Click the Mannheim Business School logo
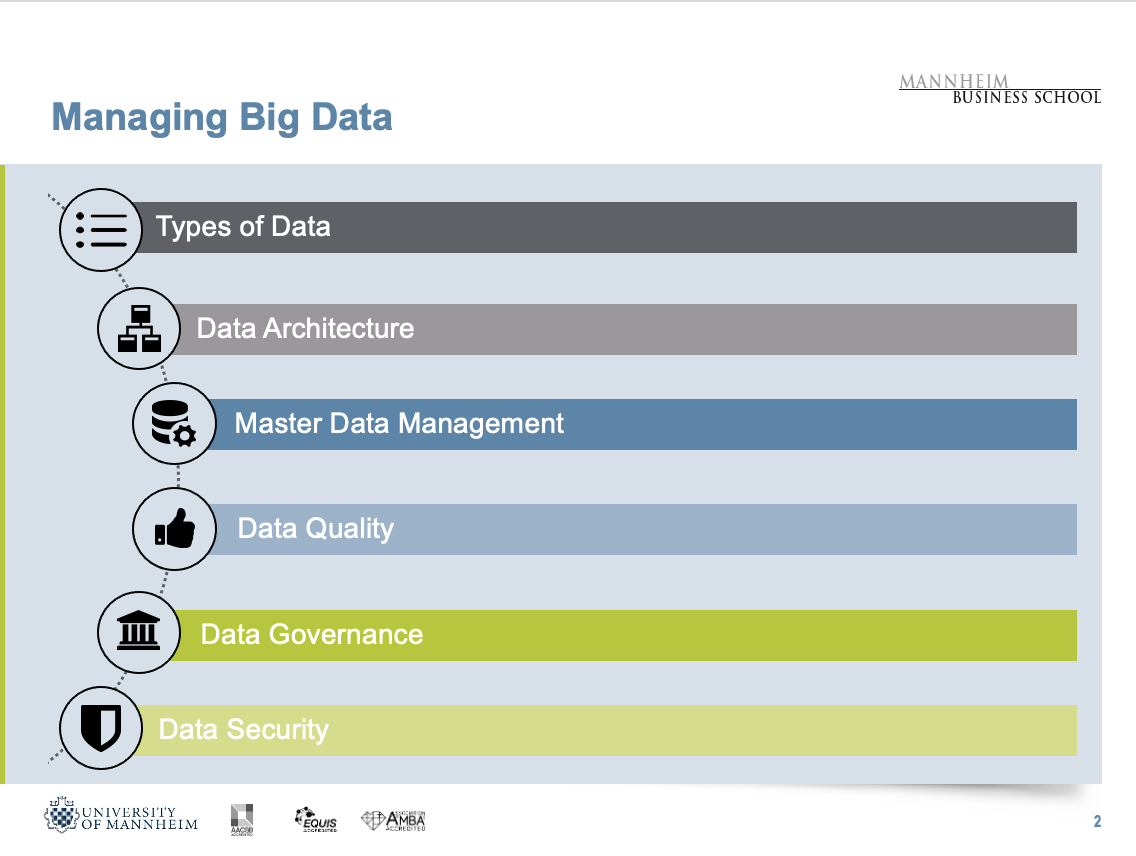Screen dimensions: 1136x856 [1000, 89]
